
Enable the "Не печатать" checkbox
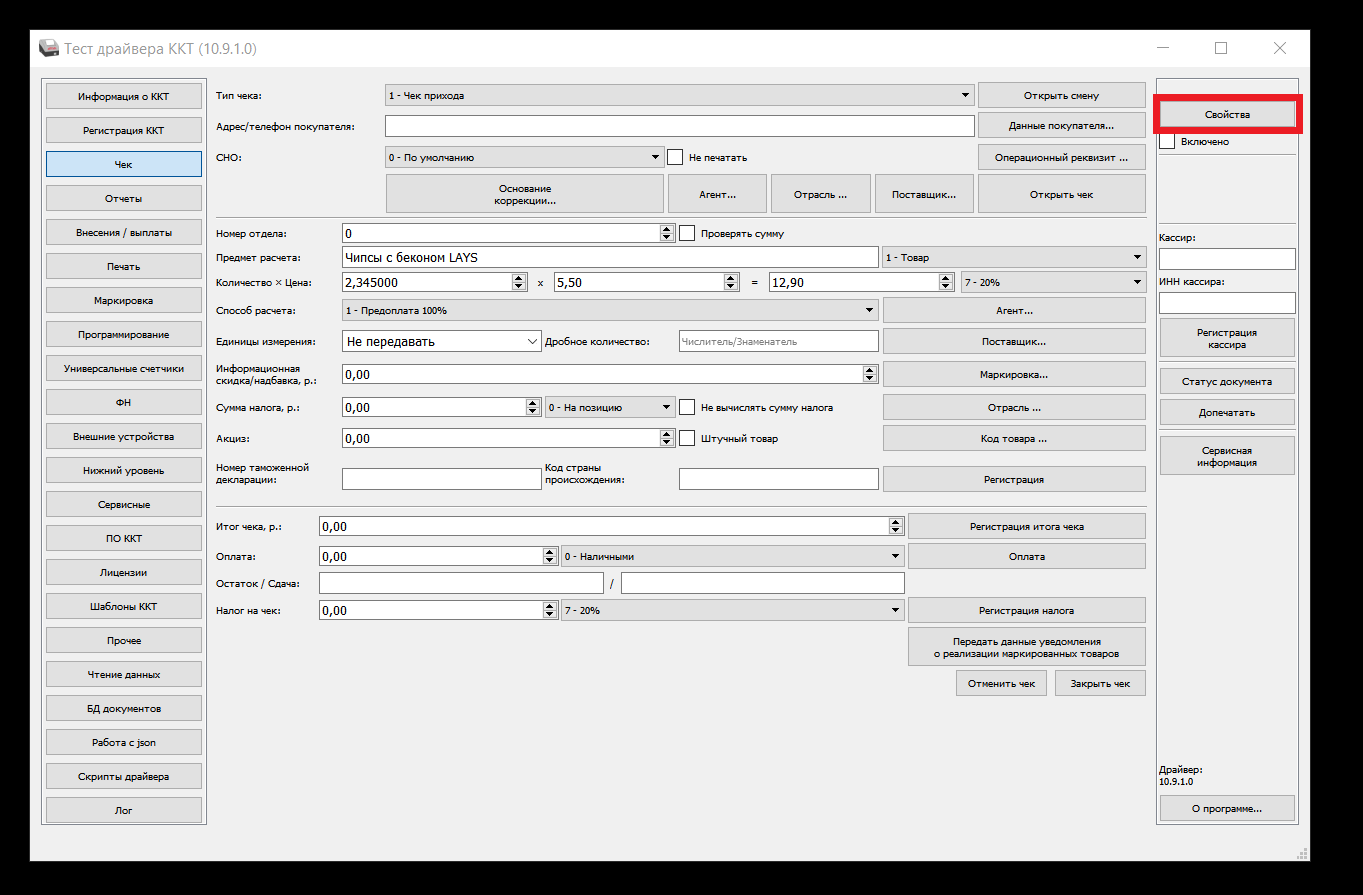coord(675,157)
